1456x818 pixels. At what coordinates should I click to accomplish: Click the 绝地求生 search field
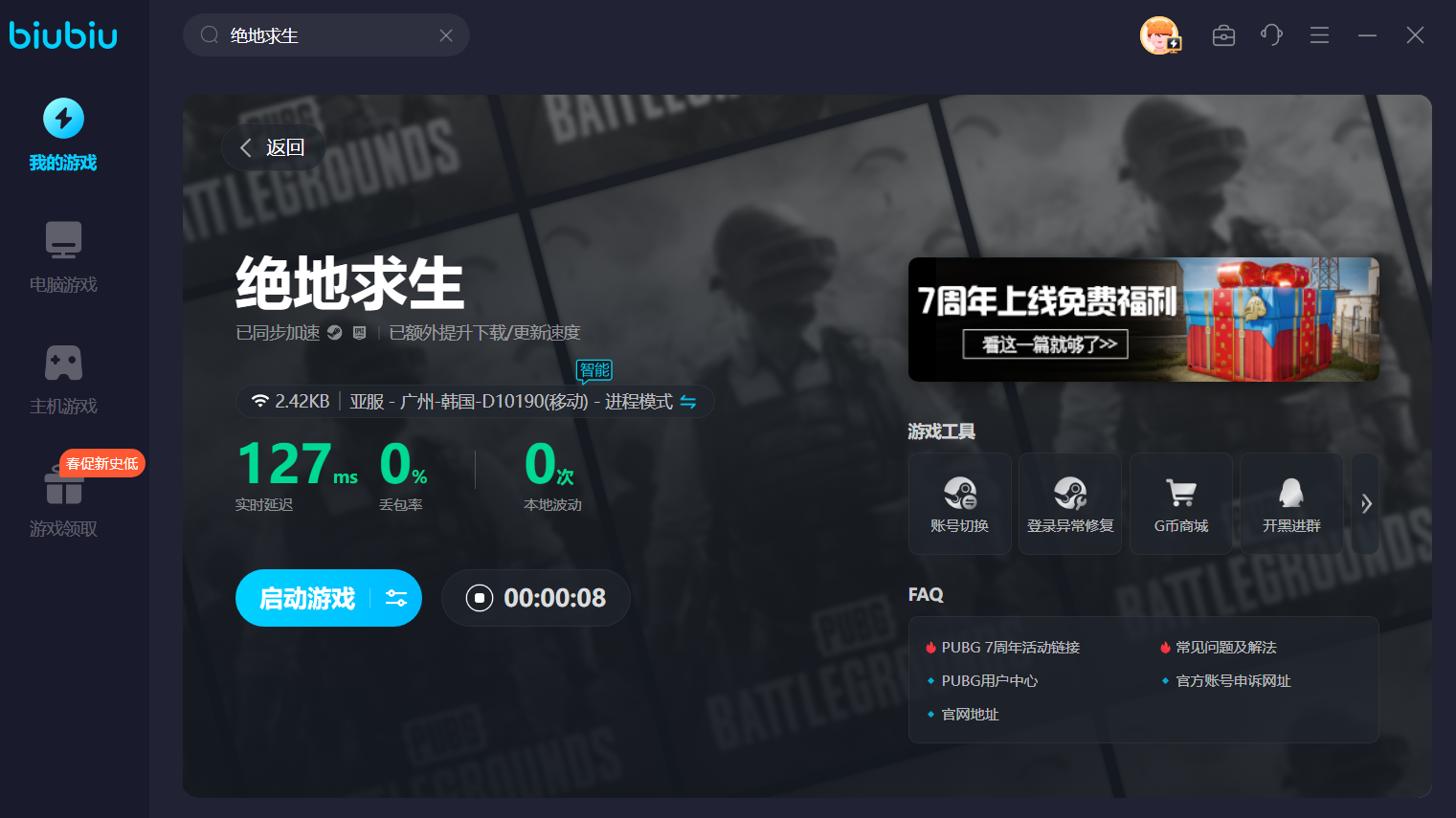click(325, 35)
